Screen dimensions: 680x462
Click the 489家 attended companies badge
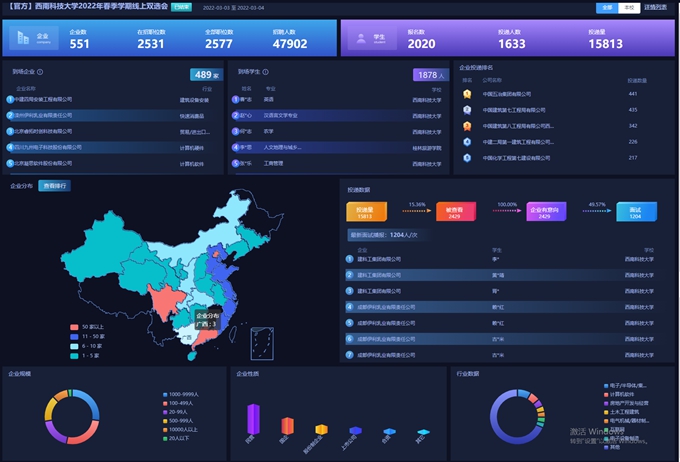[206, 75]
